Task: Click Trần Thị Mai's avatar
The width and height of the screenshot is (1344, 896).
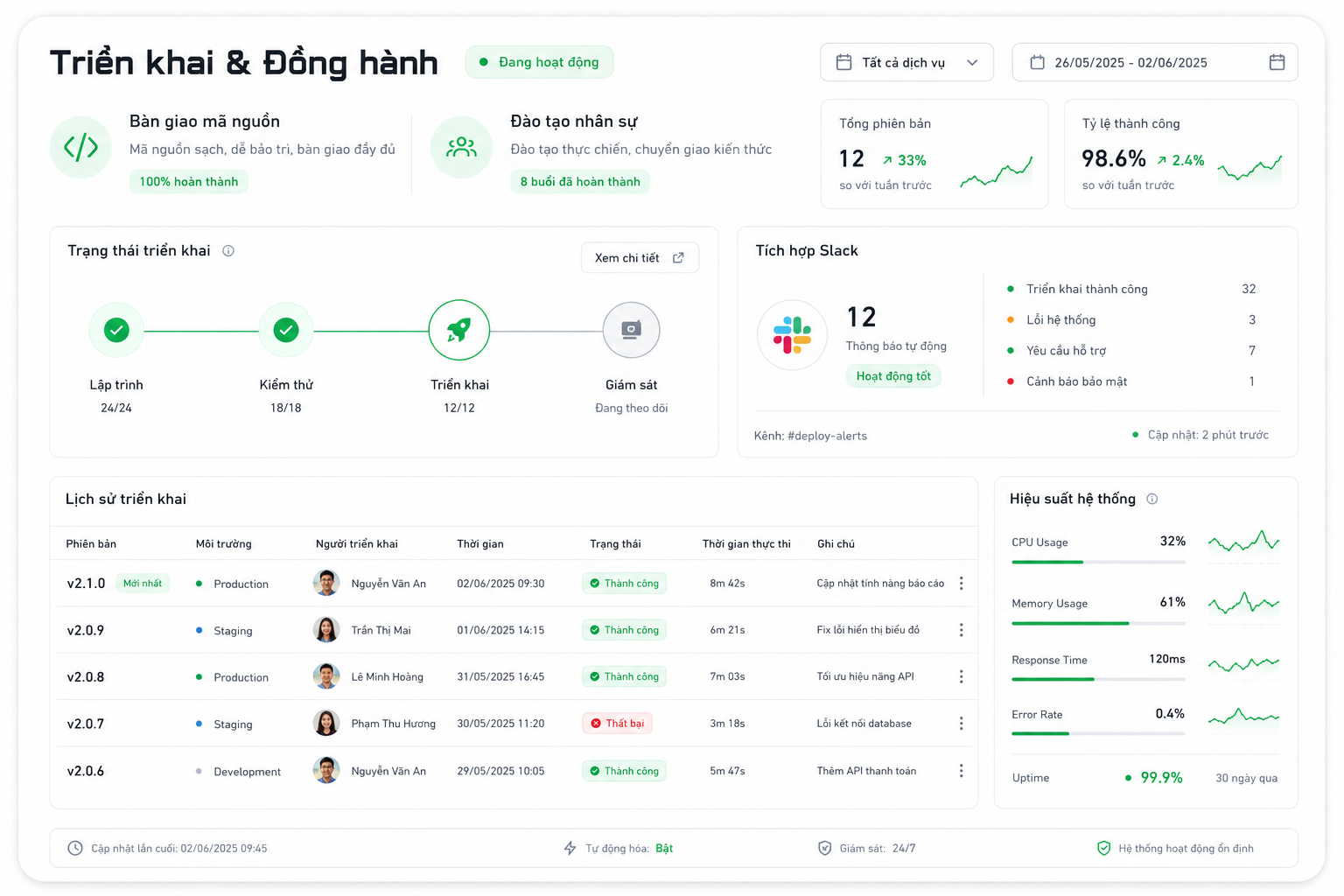Action: pos(326,630)
